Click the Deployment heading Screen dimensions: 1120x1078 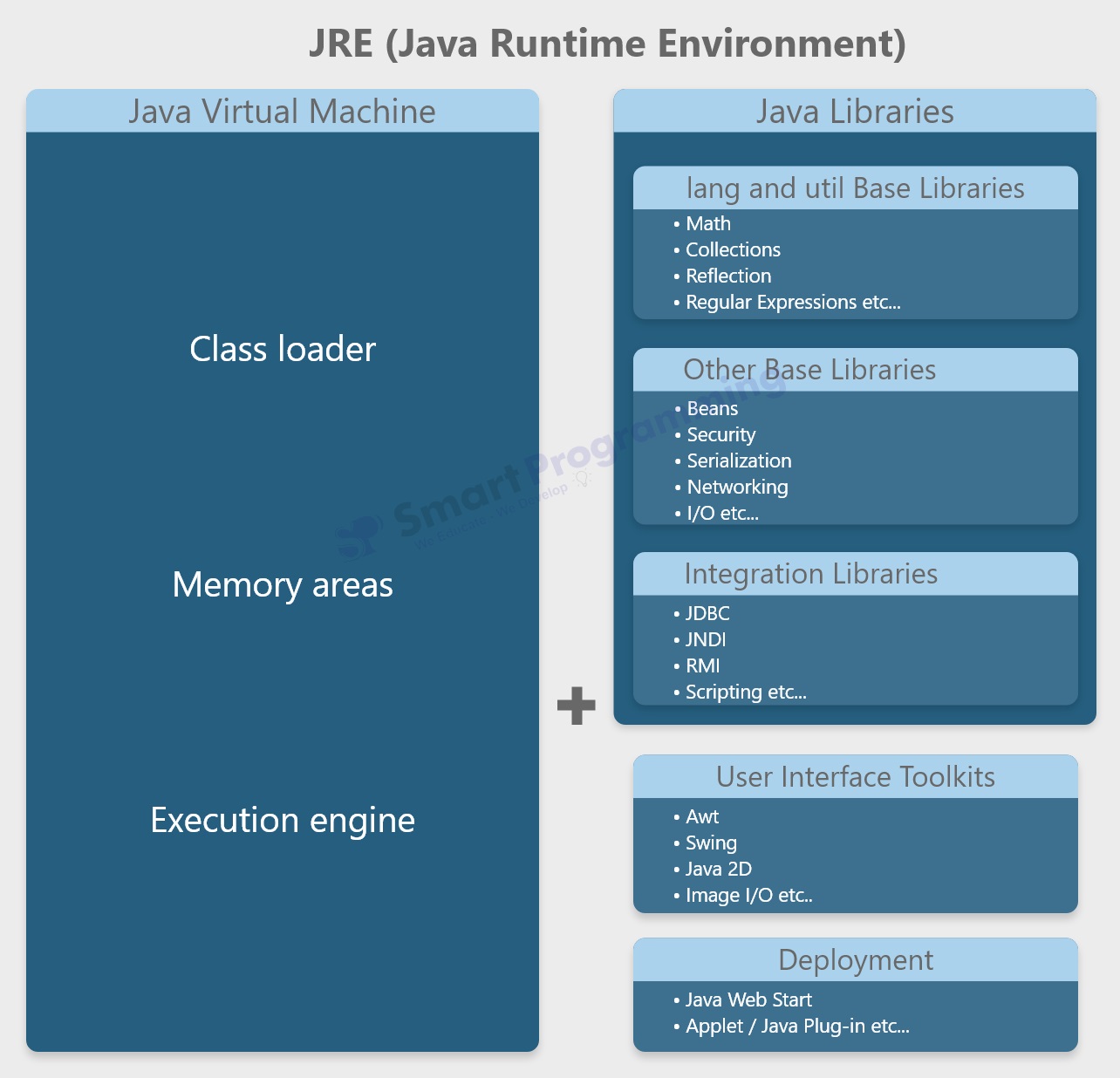(x=856, y=959)
